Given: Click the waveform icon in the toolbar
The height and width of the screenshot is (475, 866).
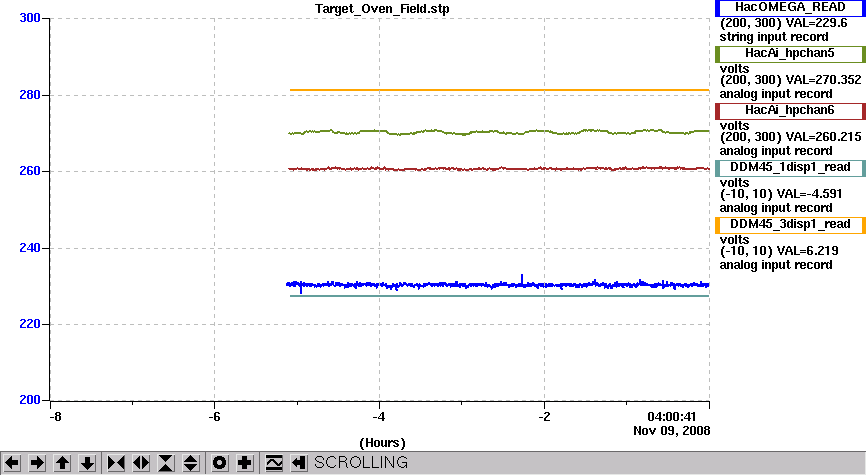Looking at the screenshot, I should tap(273, 463).
